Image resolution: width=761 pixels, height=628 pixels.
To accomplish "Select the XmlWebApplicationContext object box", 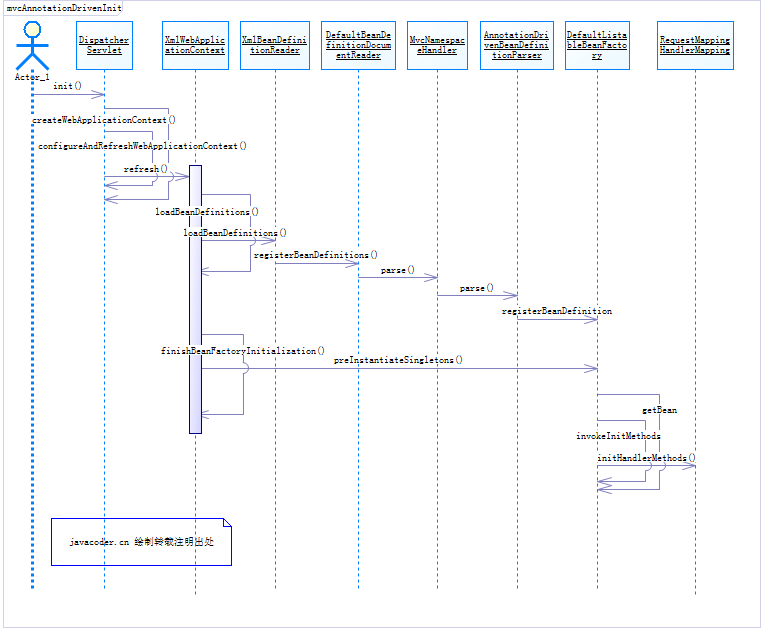I will pos(195,45).
